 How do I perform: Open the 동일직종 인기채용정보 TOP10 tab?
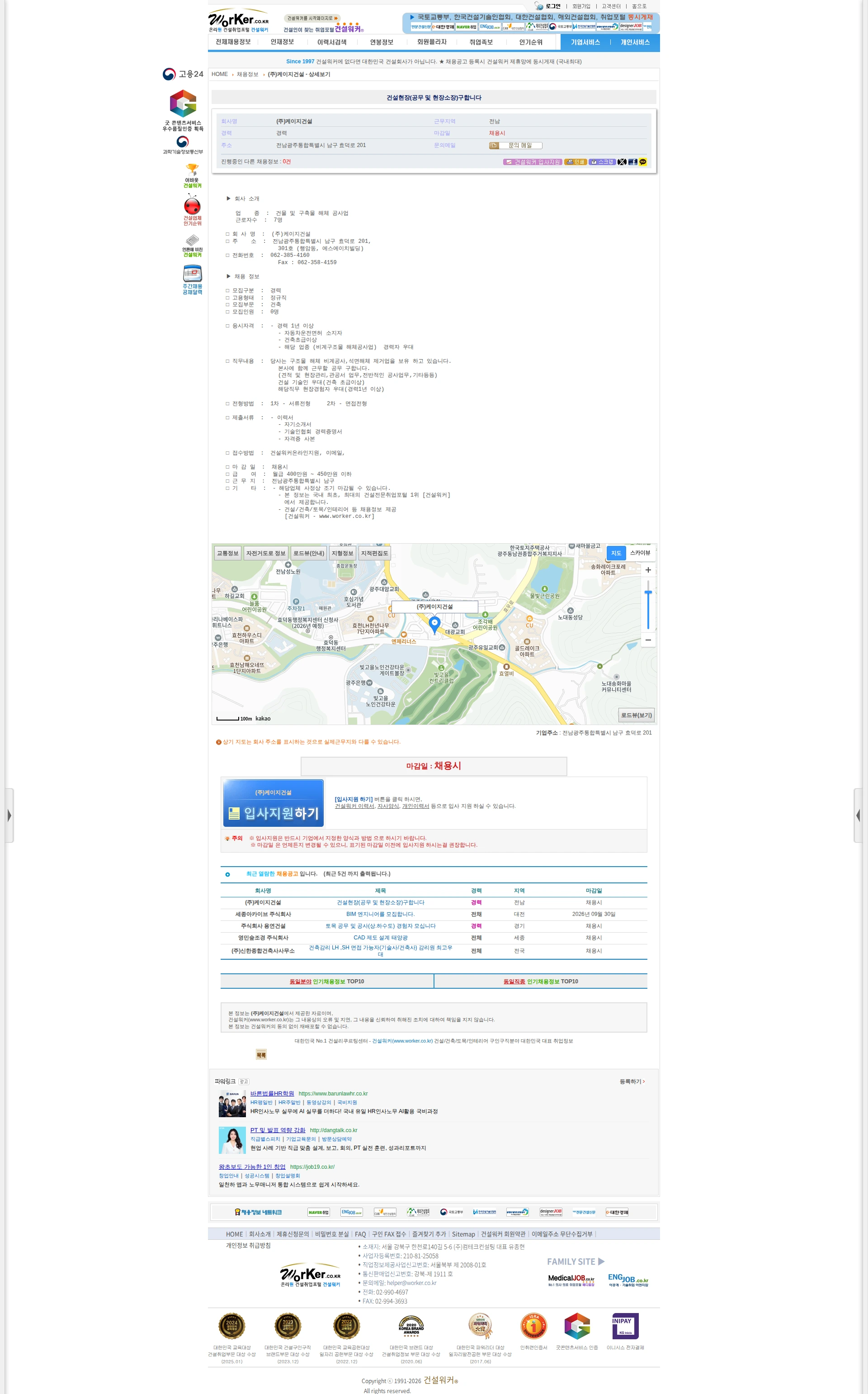tap(541, 981)
